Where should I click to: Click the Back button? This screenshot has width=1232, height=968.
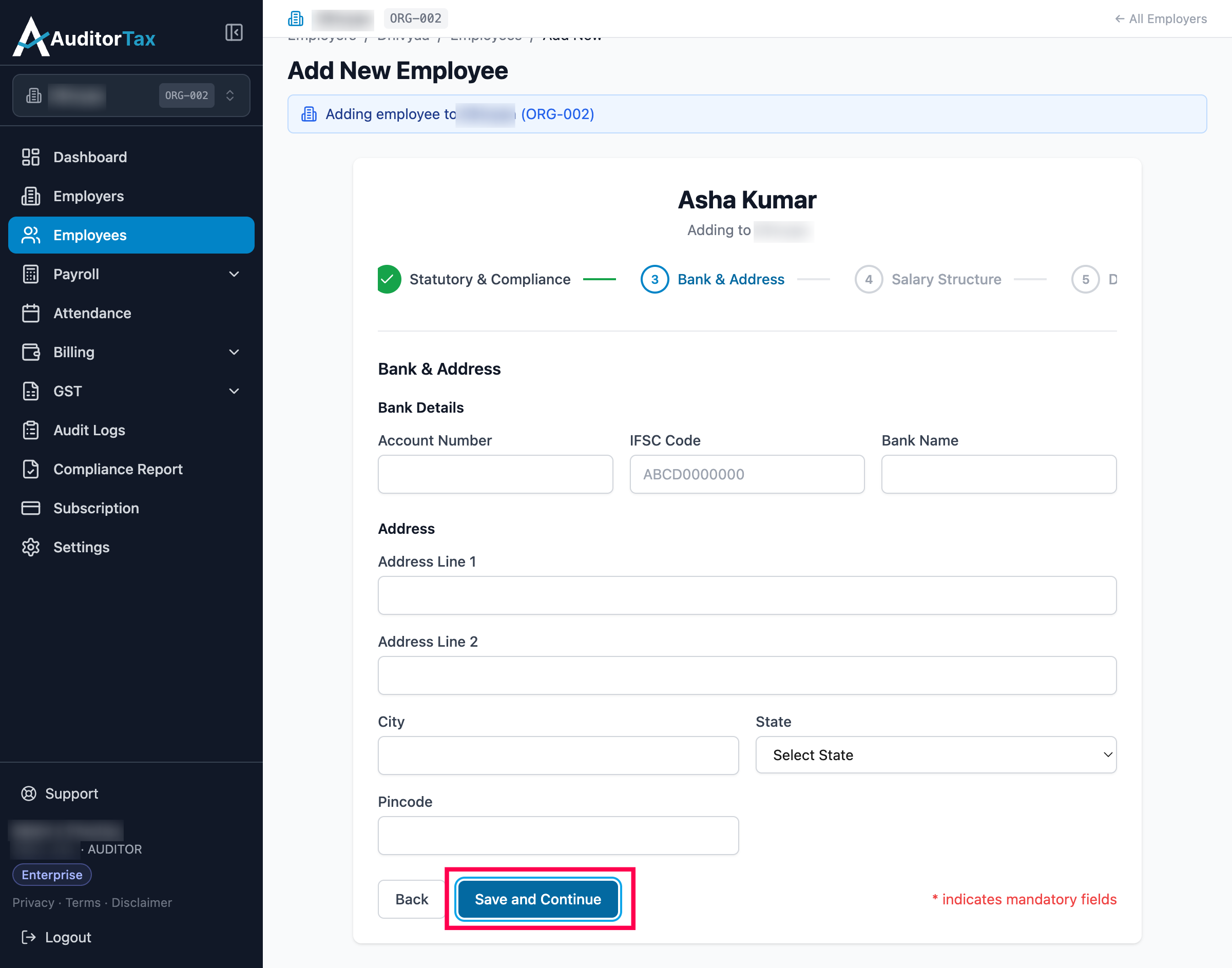click(412, 899)
